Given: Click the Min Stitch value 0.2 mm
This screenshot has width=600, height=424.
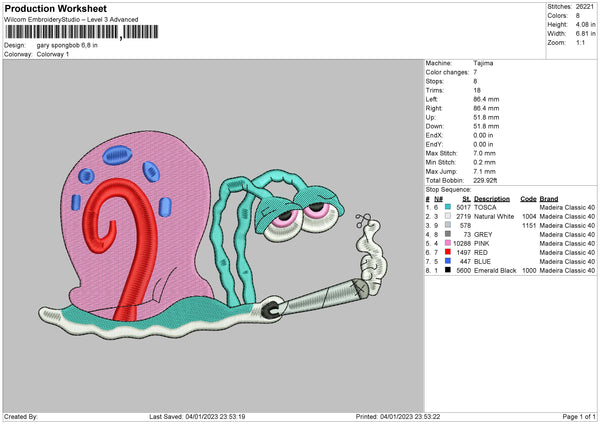Looking at the screenshot, I should click(484, 162).
